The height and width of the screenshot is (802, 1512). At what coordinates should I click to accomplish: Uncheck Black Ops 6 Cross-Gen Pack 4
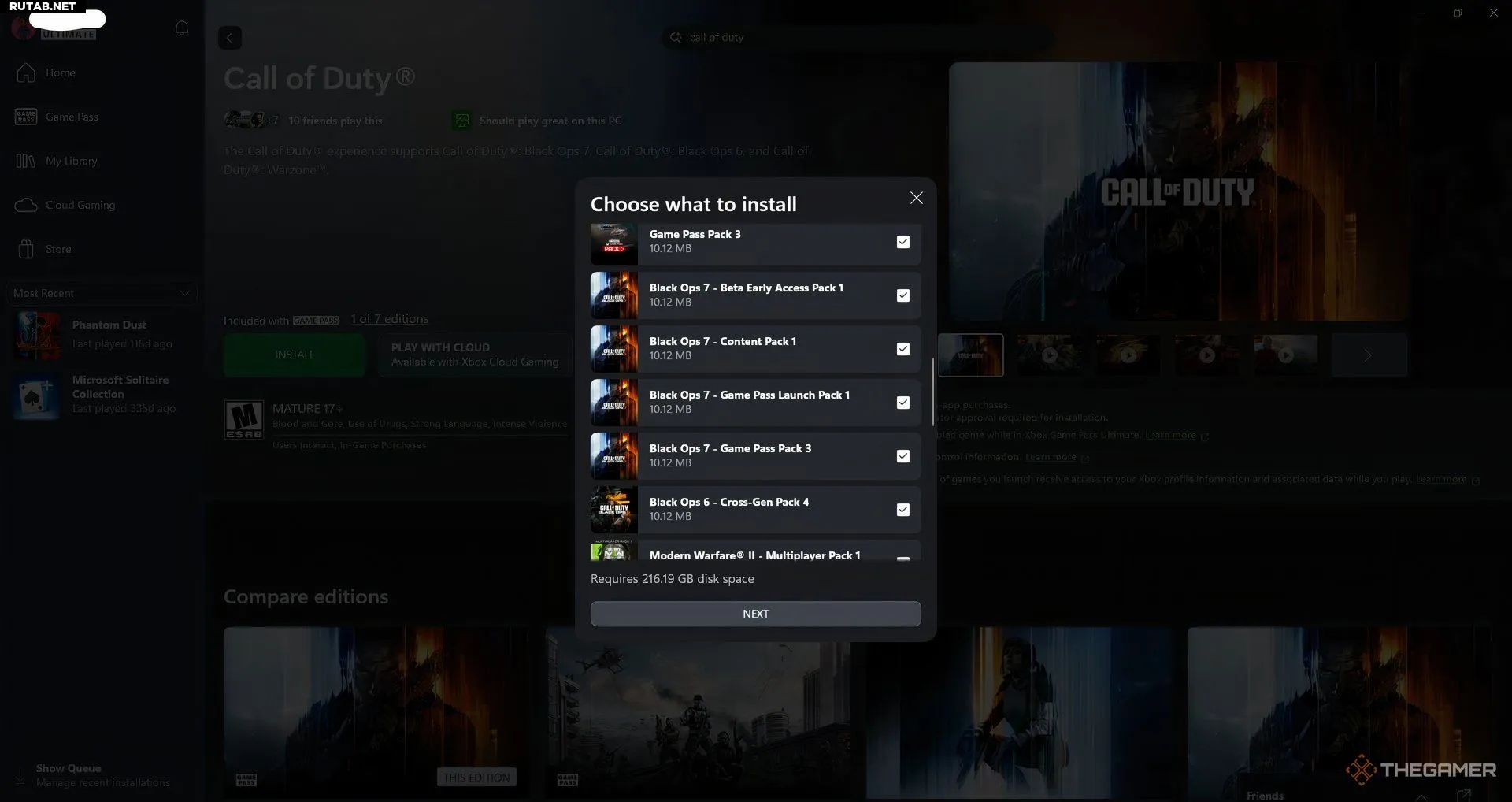click(903, 510)
